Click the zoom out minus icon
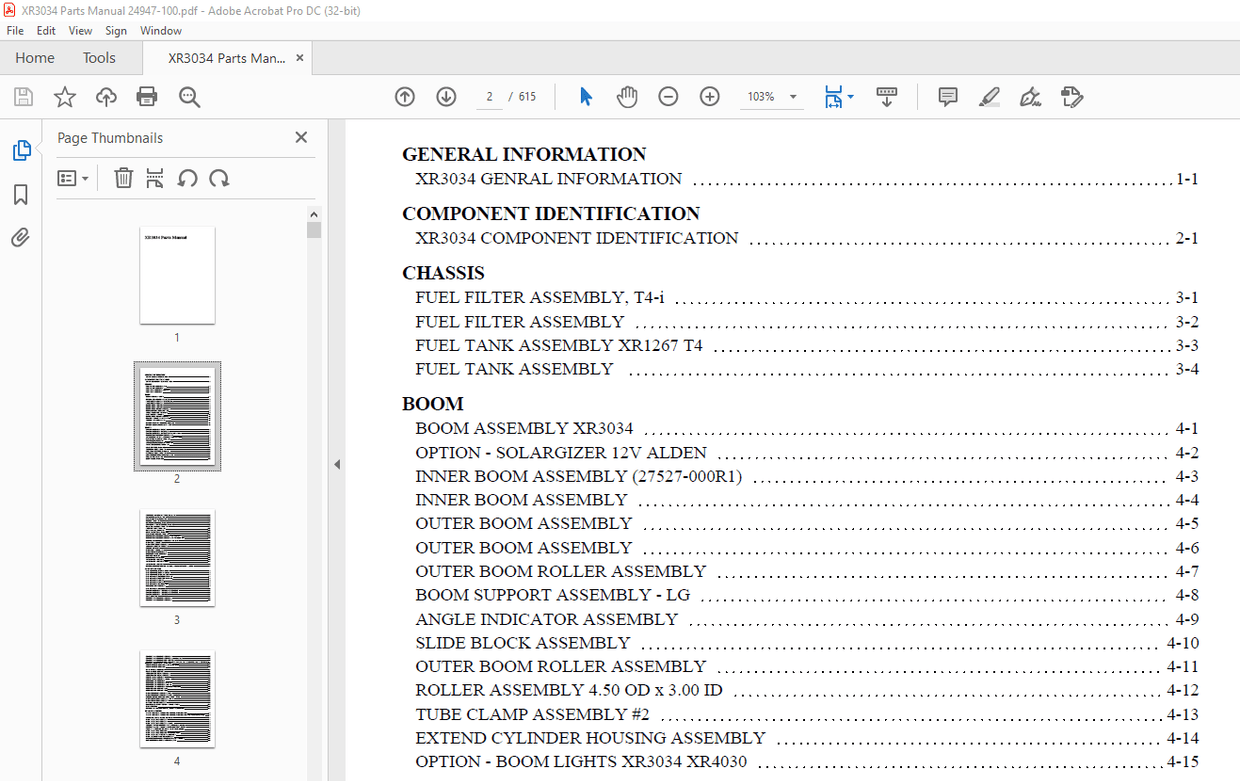Image resolution: width=1240 pixels, height=781 pixels. pyautogui.click(x=668, y=97)
